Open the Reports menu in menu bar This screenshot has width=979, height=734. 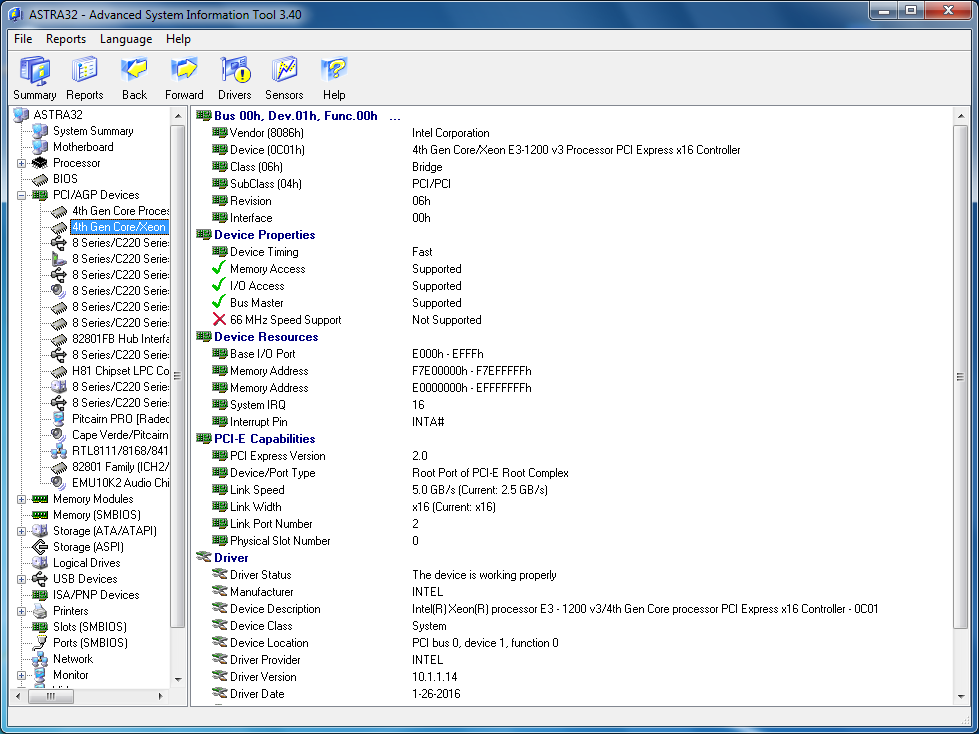(x=66, y=39)
